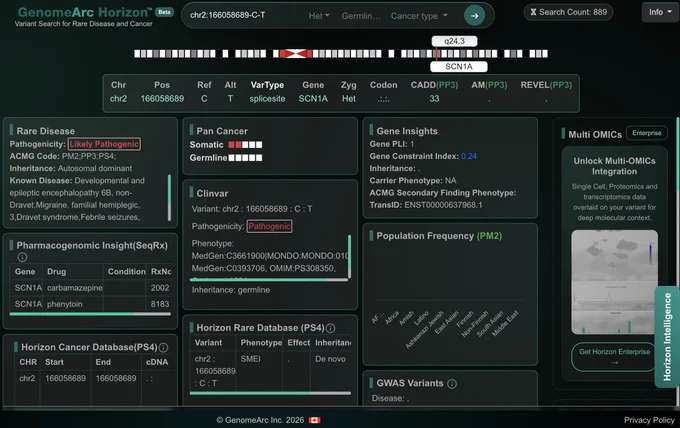Click the Clinvar Pathogenic badge
680x428 pixels.
pos(269,226)
